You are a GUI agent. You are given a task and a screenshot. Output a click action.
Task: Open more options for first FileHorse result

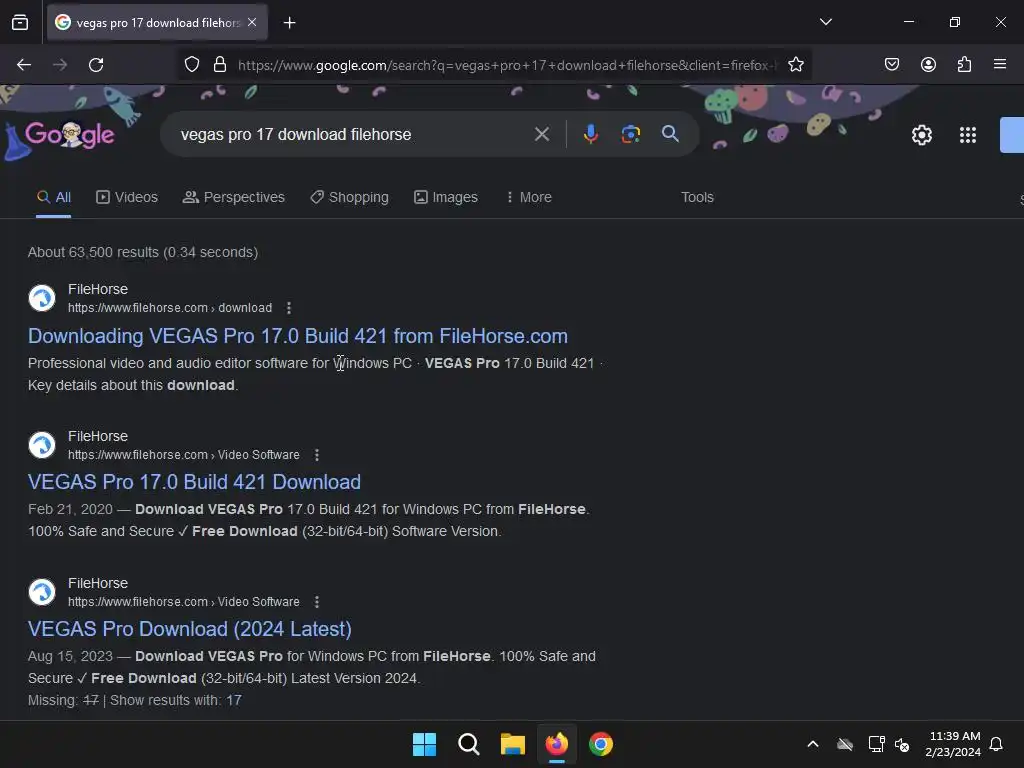point(289,308)
